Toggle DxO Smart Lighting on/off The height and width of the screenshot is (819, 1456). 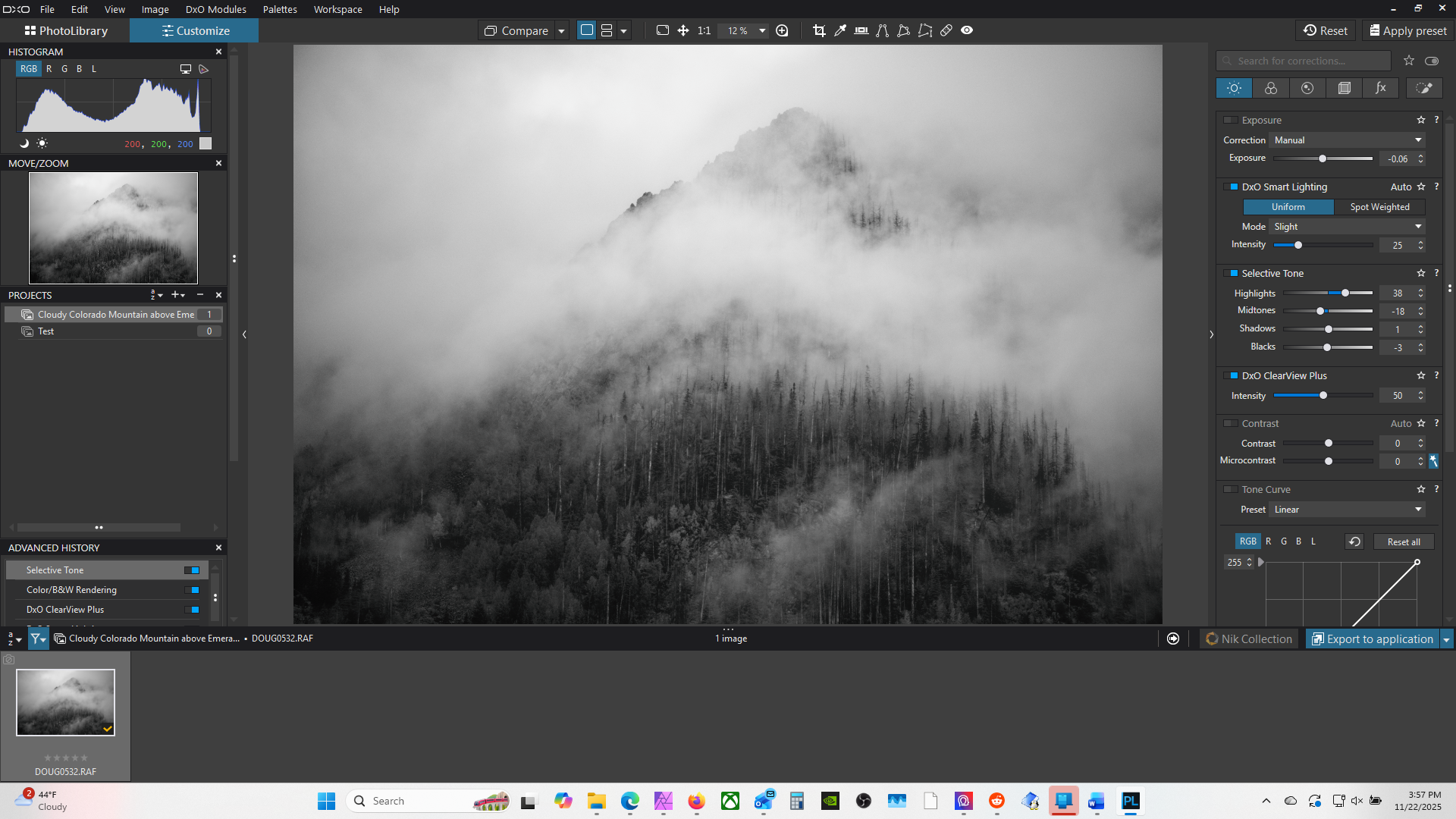(x=1231, y=187)
